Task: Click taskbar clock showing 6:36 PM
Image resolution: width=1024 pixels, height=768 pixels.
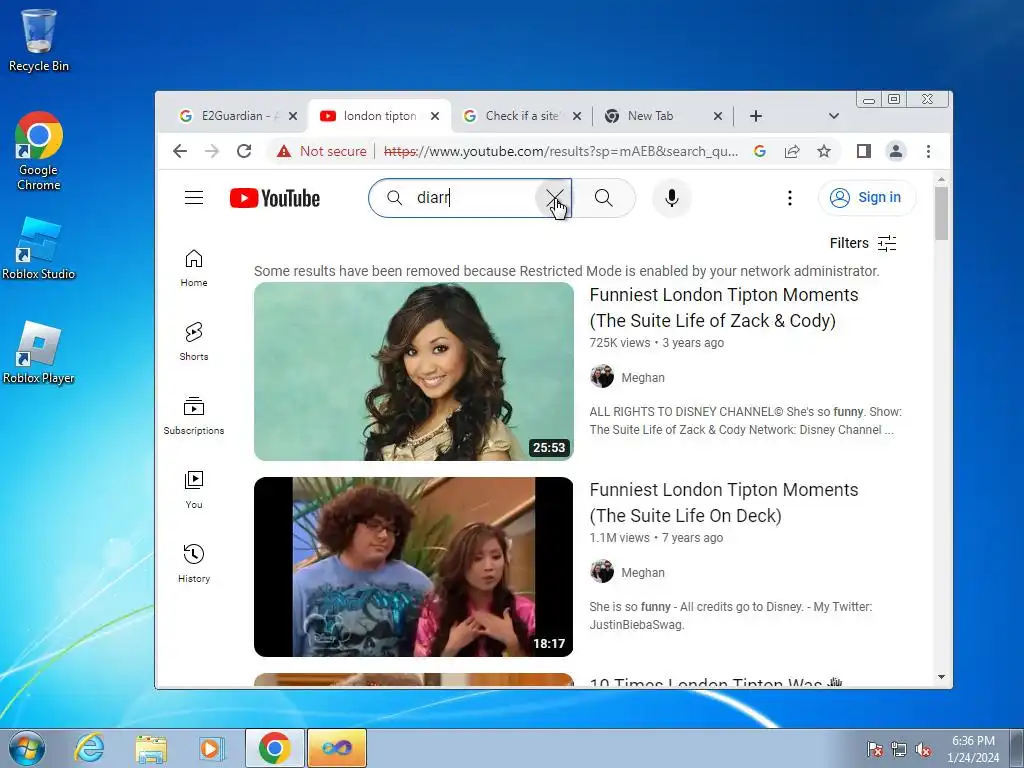Action: tap(973, 749)
